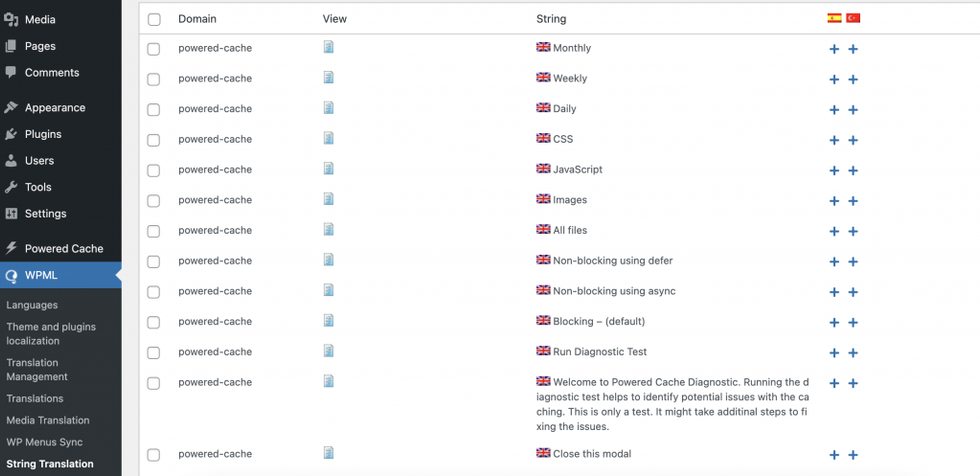Go to Translation Management submenu

point(37,370)
